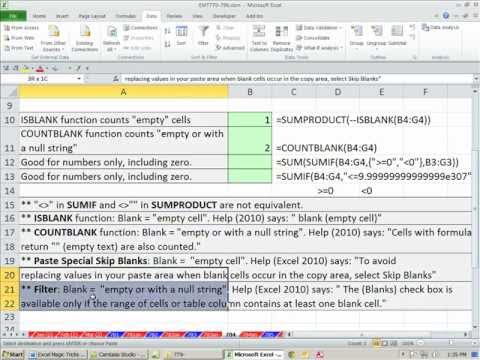Open the Sort dialog
This screenshot has width=480, height=360.
181,36
